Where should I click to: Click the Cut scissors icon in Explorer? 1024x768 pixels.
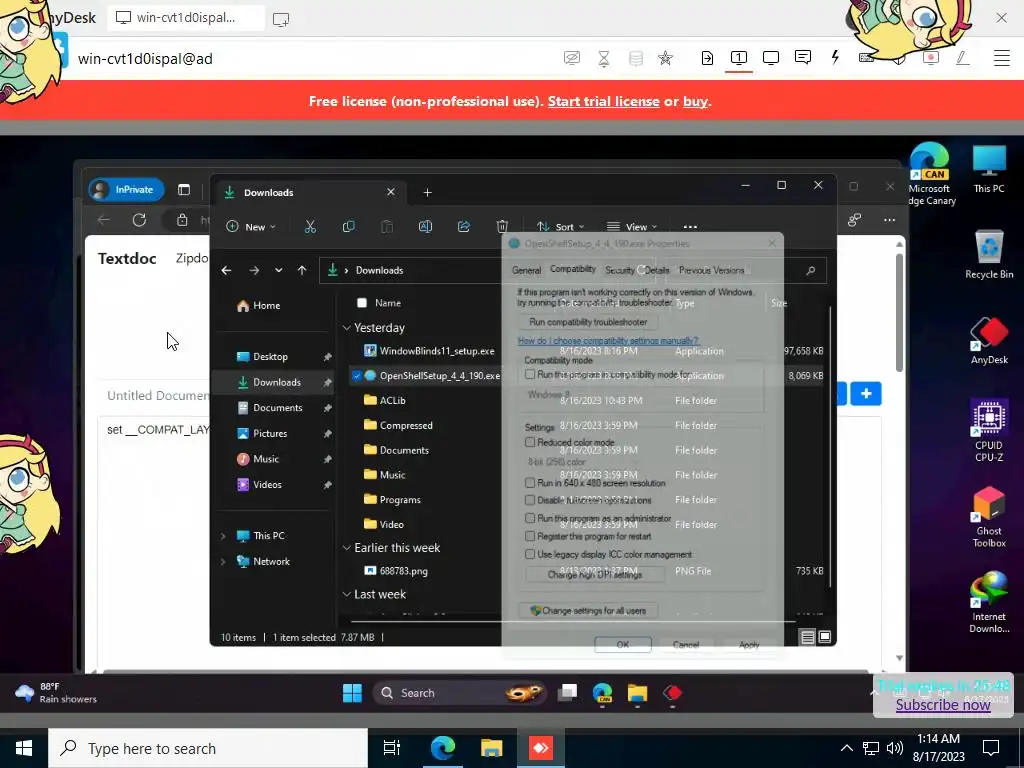(310, 227)
